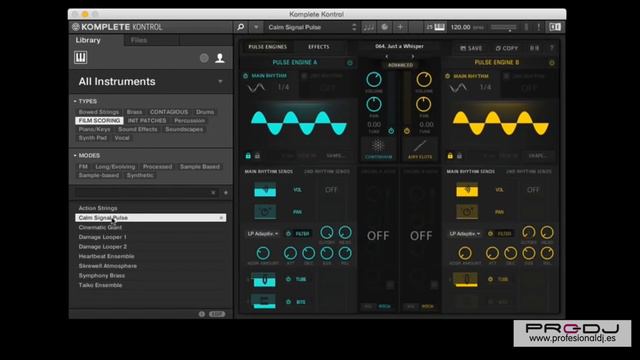Toggle Pulse Engine B power button
640x360 pixels.
point(552,63)
